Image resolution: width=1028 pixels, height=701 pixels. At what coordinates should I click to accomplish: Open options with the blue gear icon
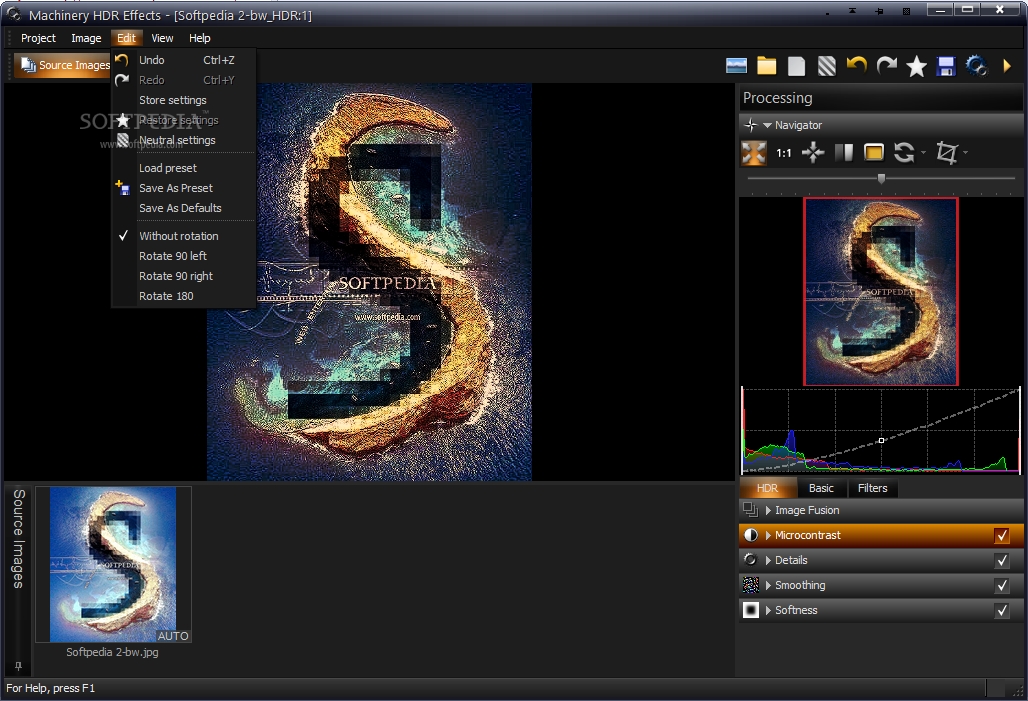(976, 66)
